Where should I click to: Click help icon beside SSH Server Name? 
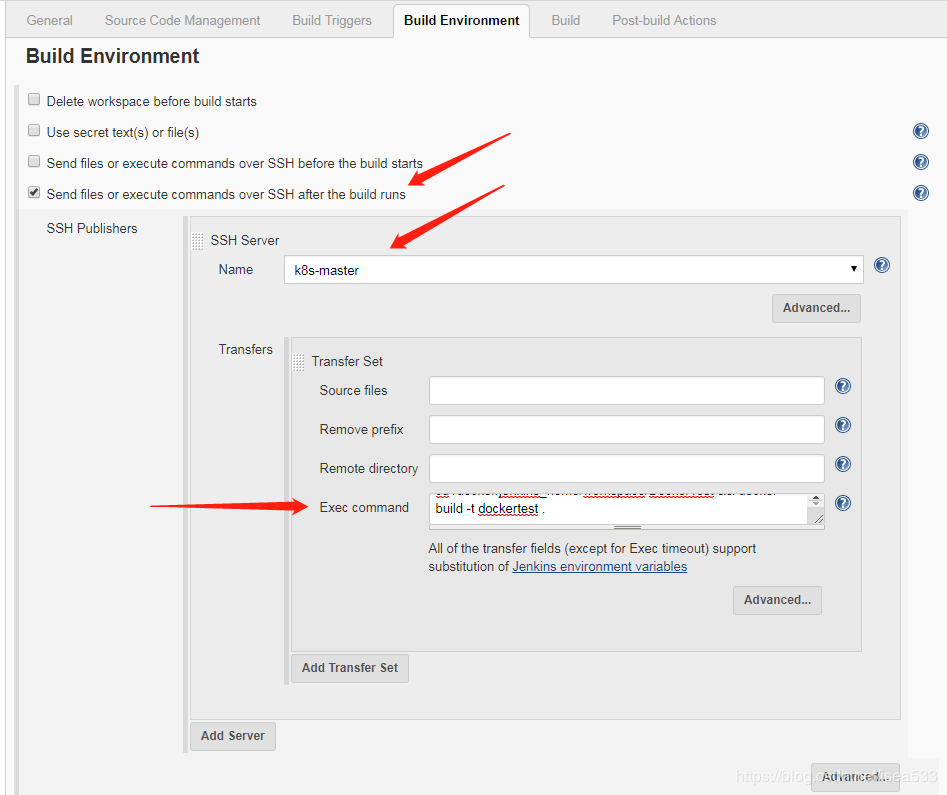[x=882, y=266]
